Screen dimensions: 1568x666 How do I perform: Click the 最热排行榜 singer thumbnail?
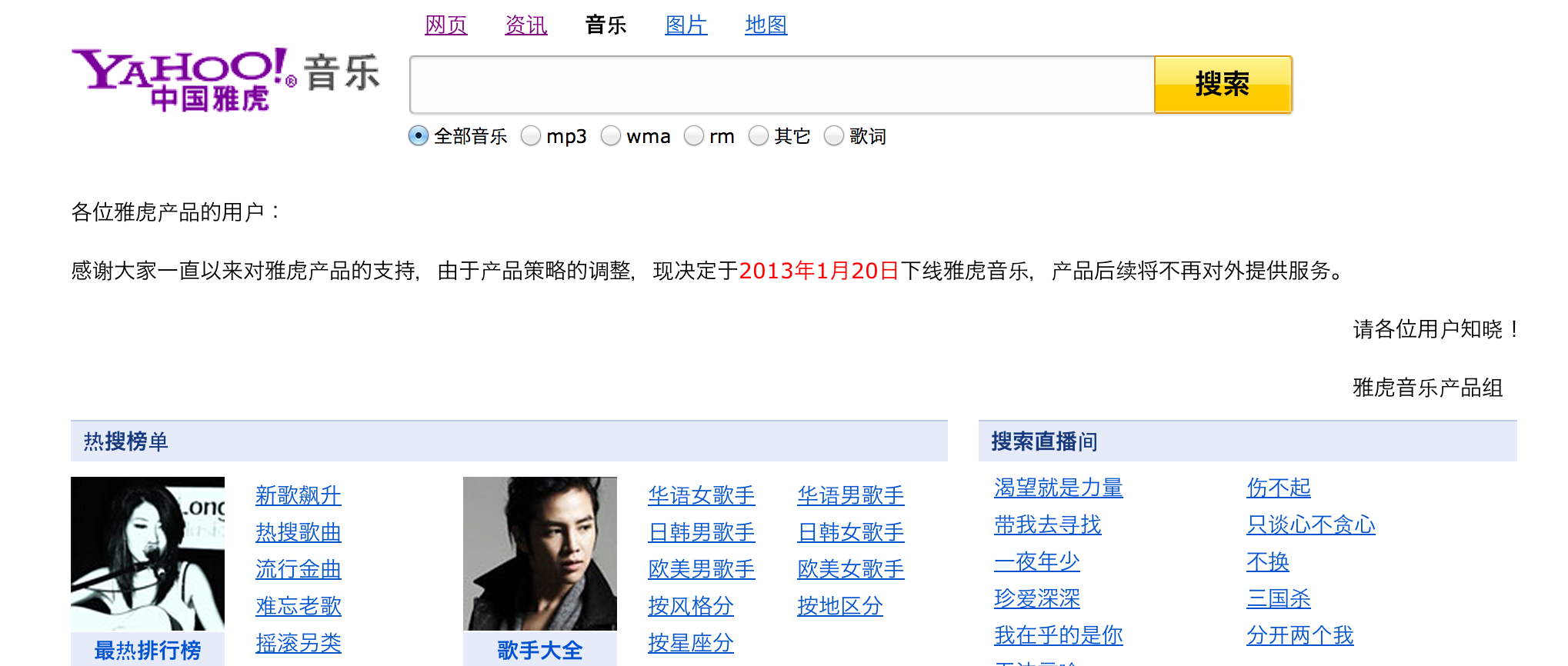(148, 554)
